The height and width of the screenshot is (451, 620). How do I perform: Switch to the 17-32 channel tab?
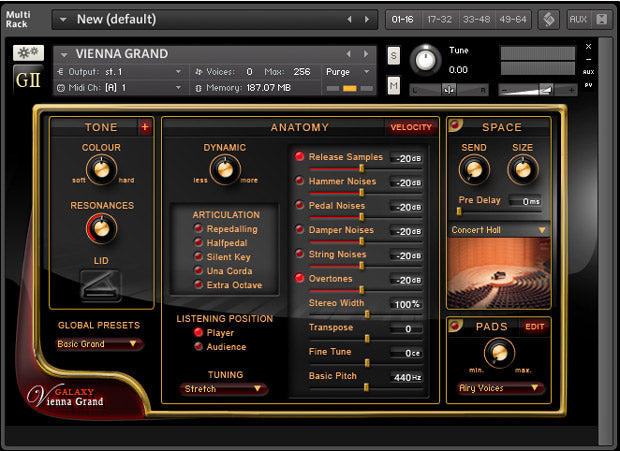click(x=438, y=19)
